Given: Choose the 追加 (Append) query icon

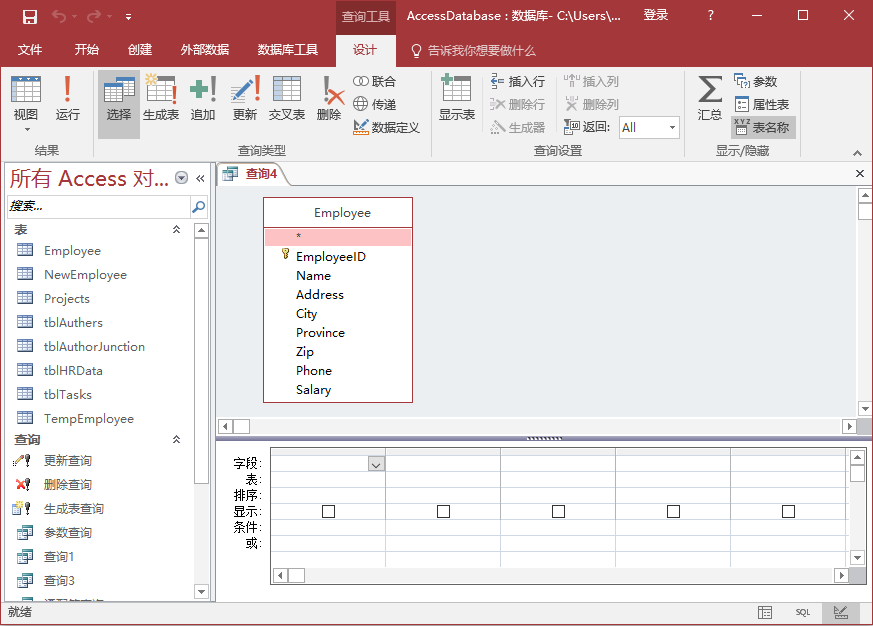Looking at the screenshot, I should pos(203,99).
